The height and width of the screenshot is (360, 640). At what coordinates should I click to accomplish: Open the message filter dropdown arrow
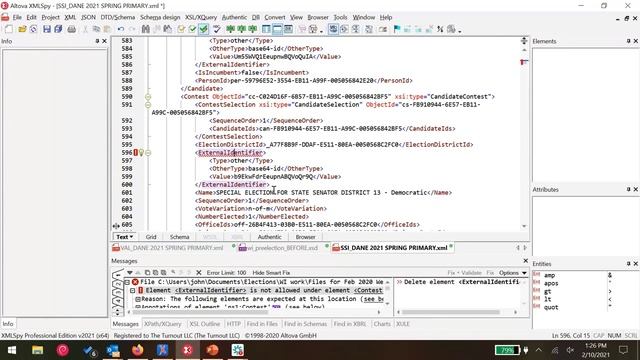pos(129,273)
